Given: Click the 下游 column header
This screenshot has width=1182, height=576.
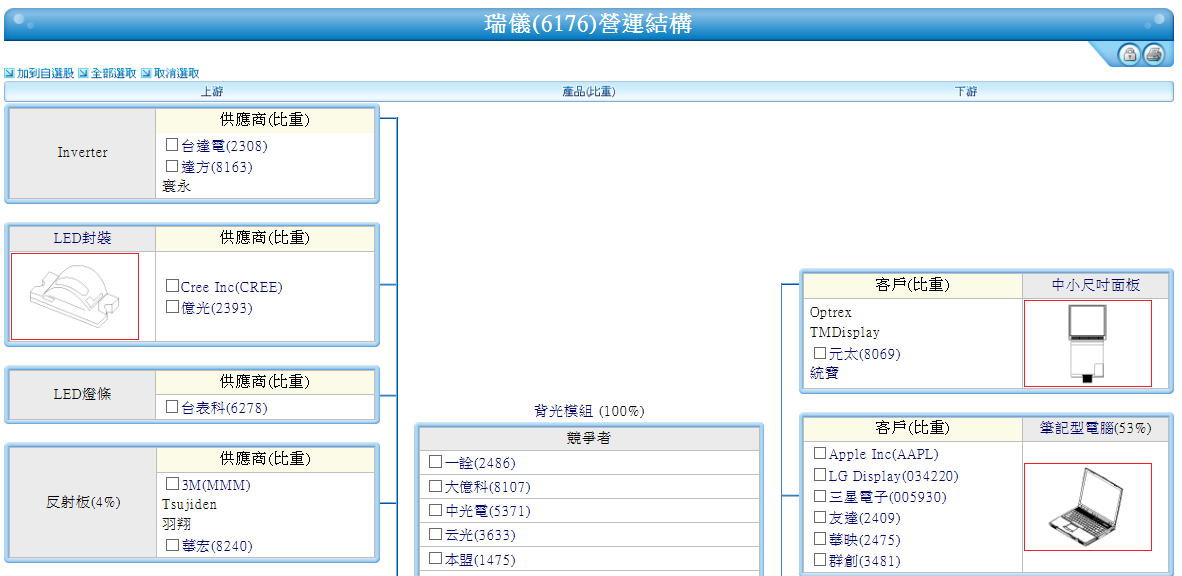Looking at the screenshot, I should (966, 92).
